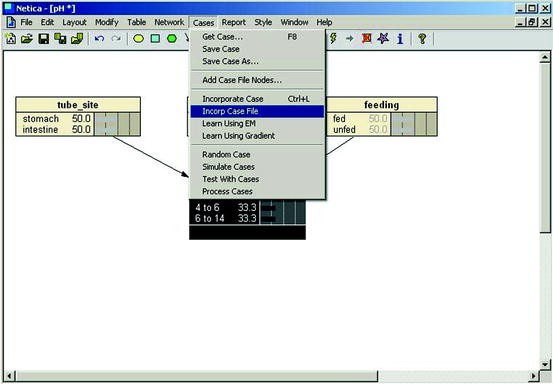Select the blue rectangle decision node tool
553x384 pixels.
click(x=155, y=38)
